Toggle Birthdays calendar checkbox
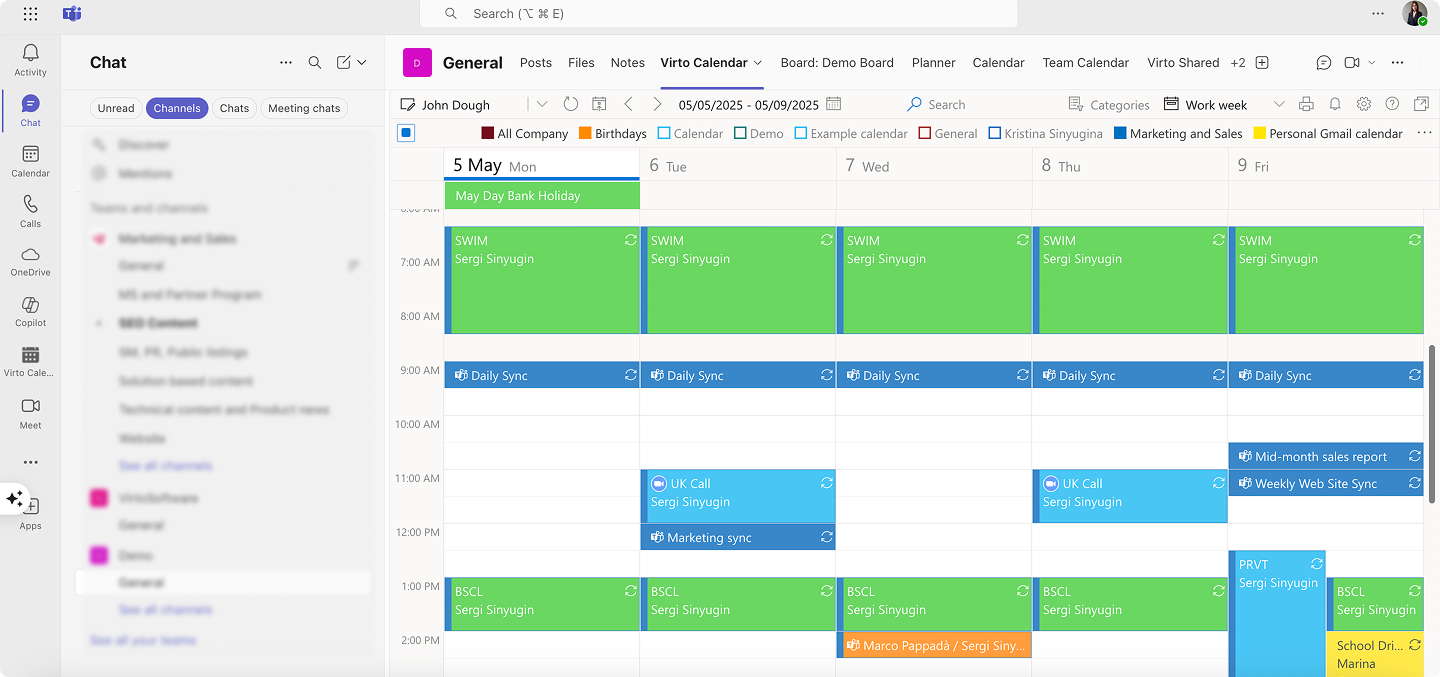This screenshot has width=1440, height=677. (585, 133)
